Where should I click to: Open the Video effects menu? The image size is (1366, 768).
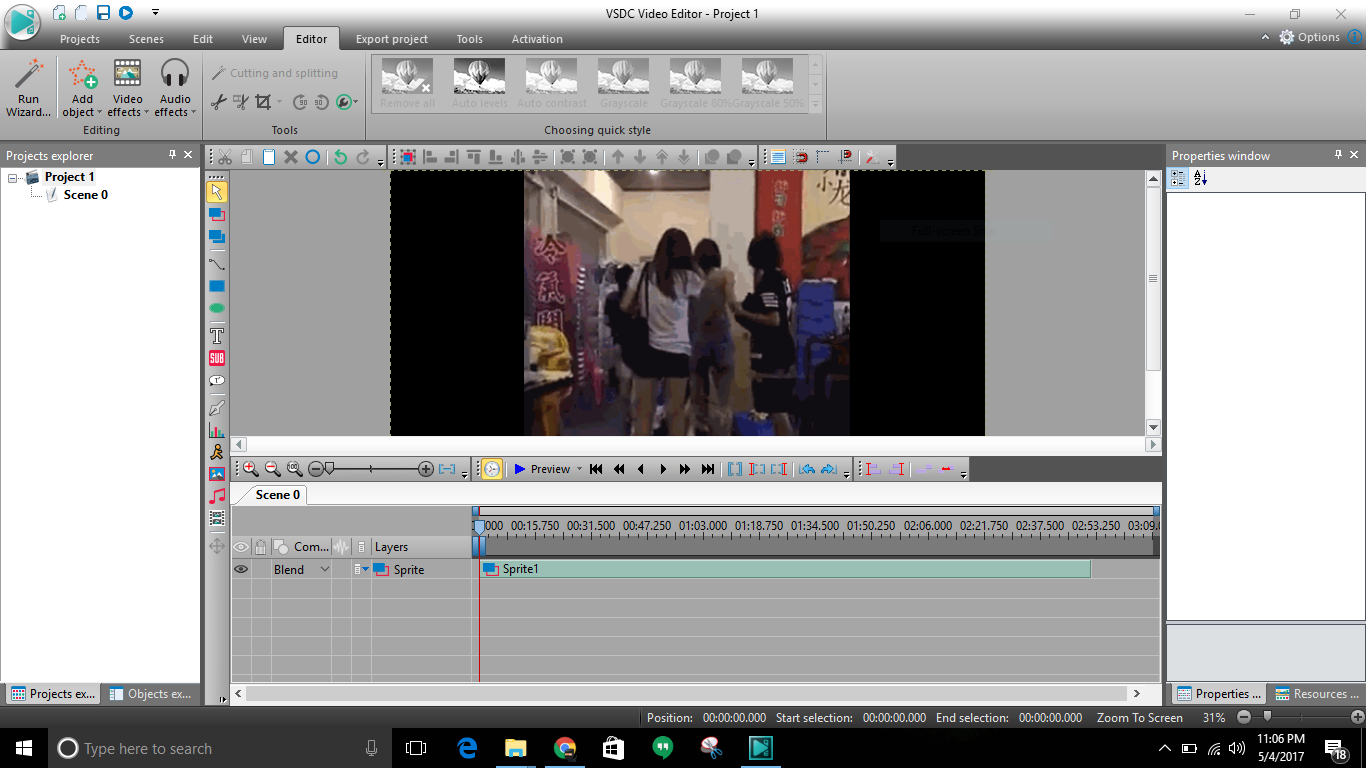pos(126,97)
